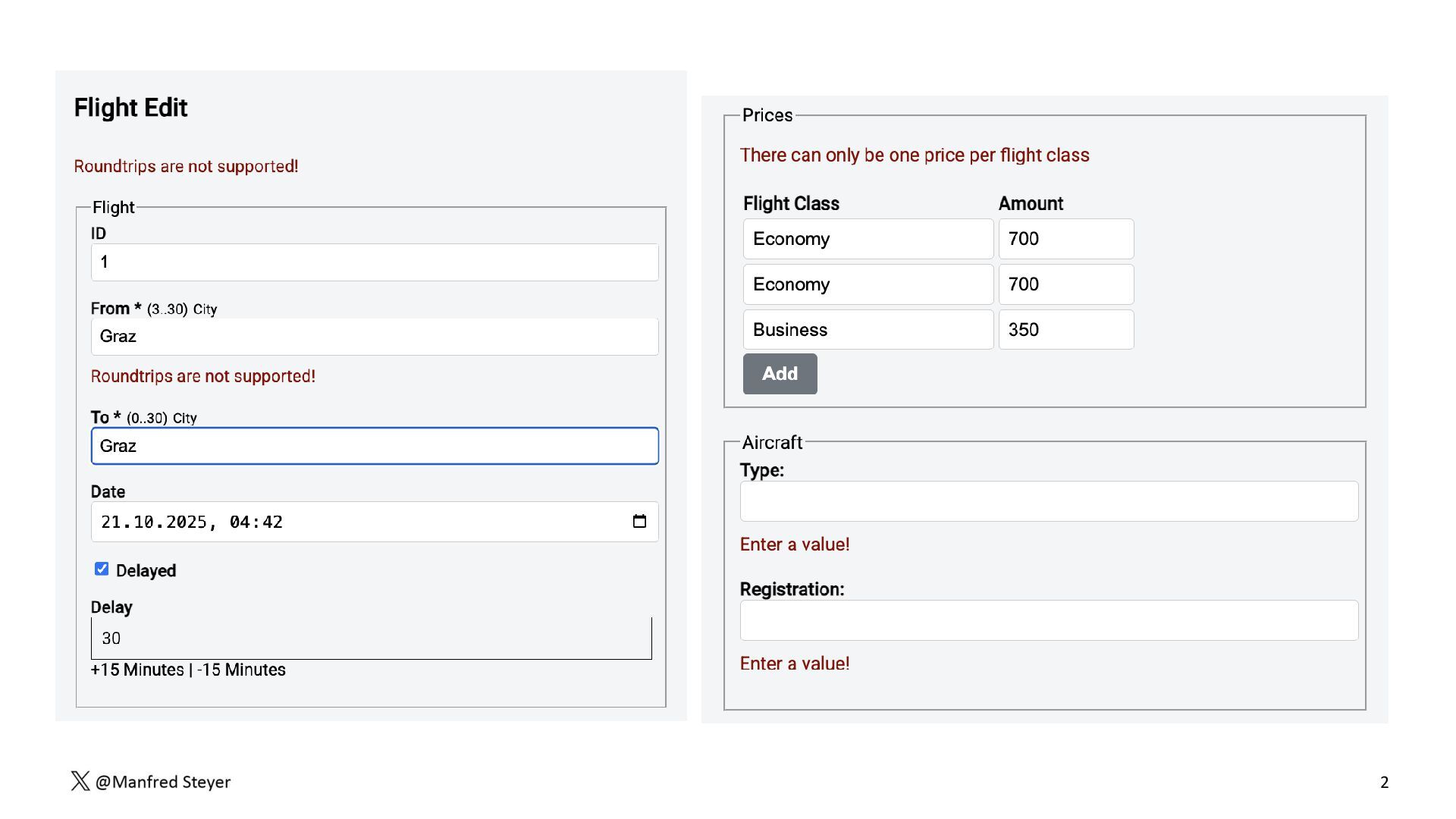Viewport: 1456px width, 819px height.
Task: Click the X logo beside Manfred Steyer
Action: 80,781
